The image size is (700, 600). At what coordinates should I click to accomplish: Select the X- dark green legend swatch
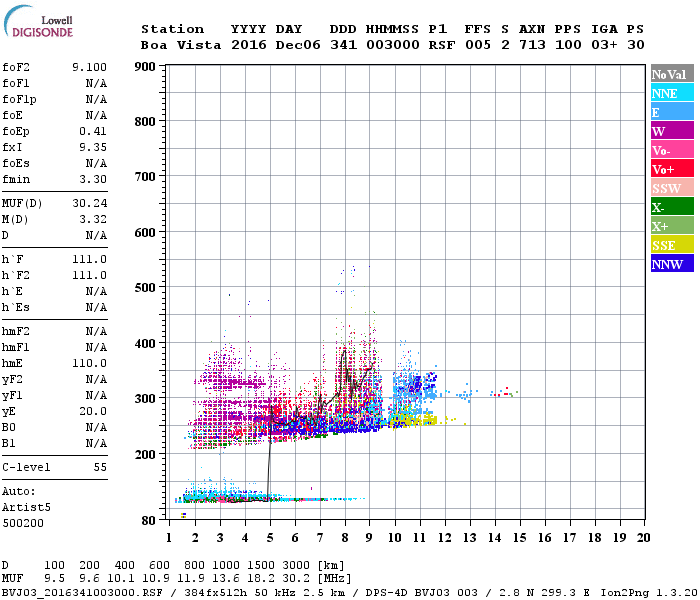coord(672,207)
